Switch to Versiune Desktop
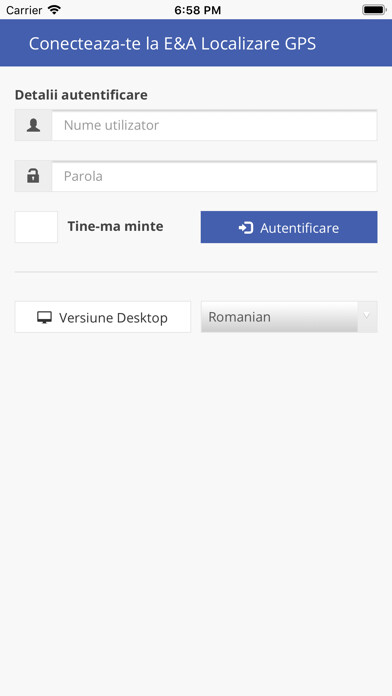 tap(103, 317)
